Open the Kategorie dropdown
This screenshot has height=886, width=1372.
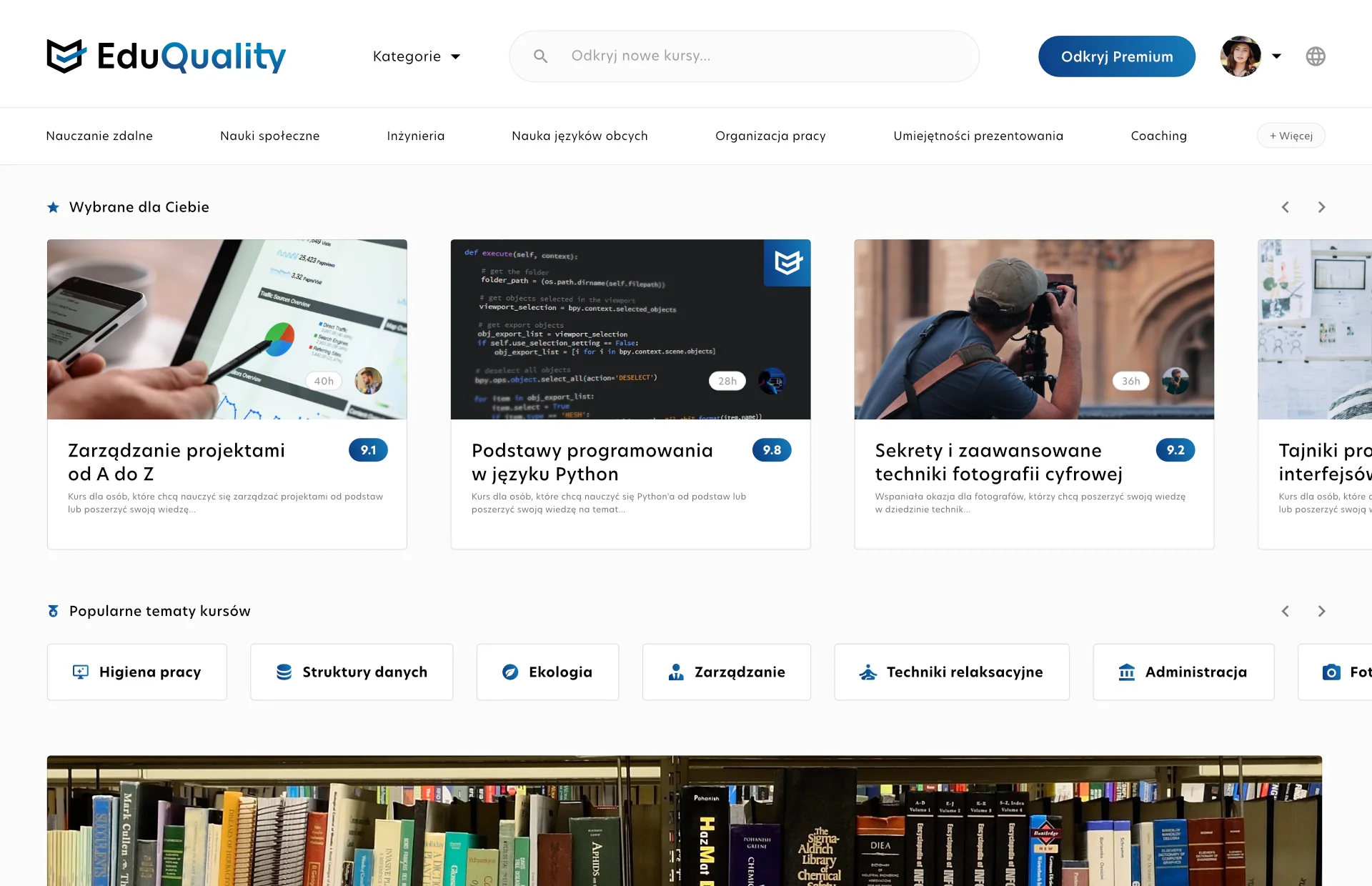coord(417,56)
